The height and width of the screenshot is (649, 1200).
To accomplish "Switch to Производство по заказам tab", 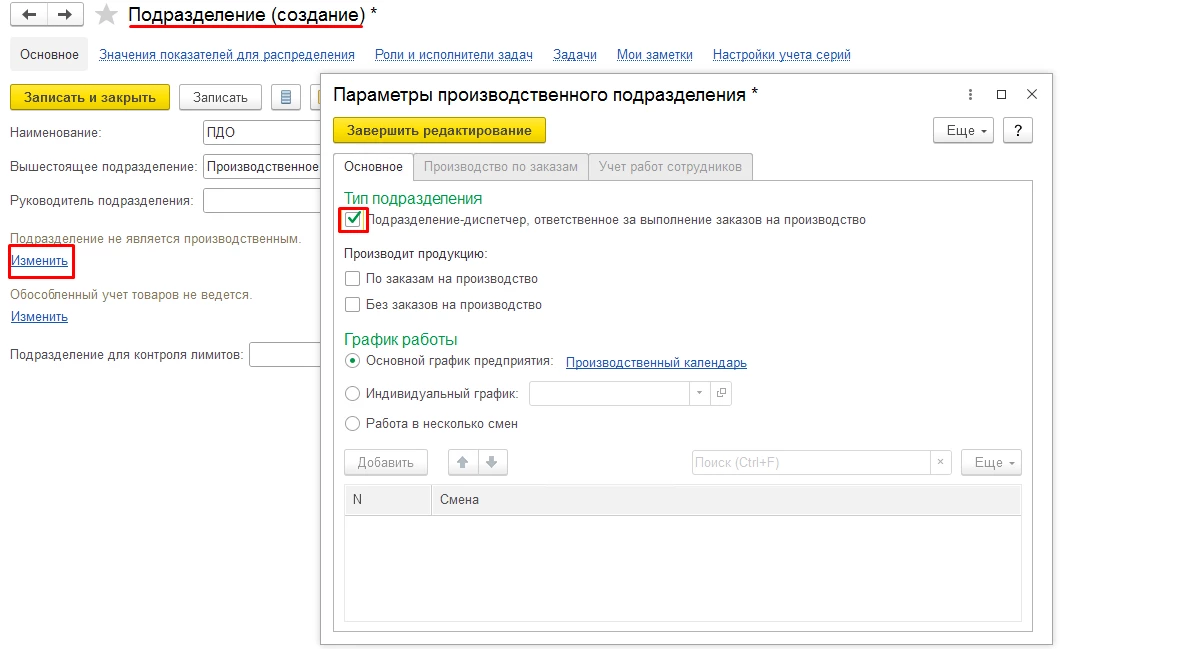I will 501,167.
